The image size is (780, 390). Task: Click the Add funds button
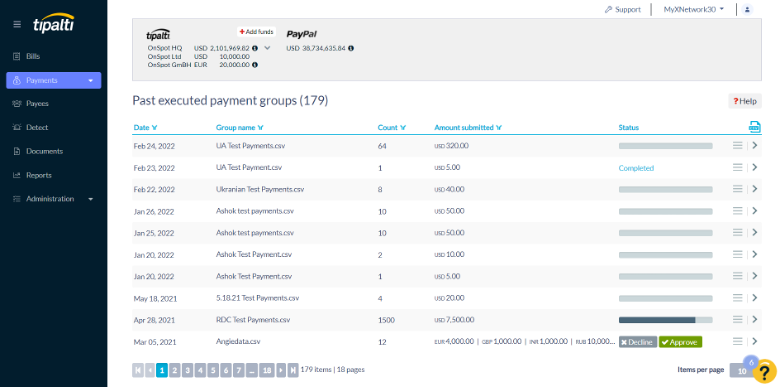tap(256, 32)
